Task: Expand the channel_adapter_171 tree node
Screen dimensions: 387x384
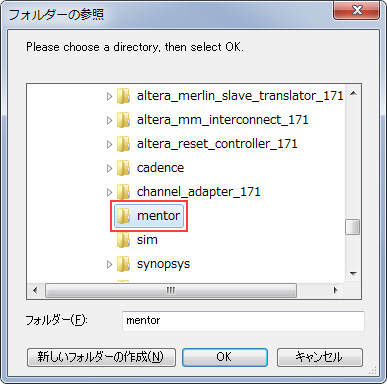Action: tap(109, 193)
